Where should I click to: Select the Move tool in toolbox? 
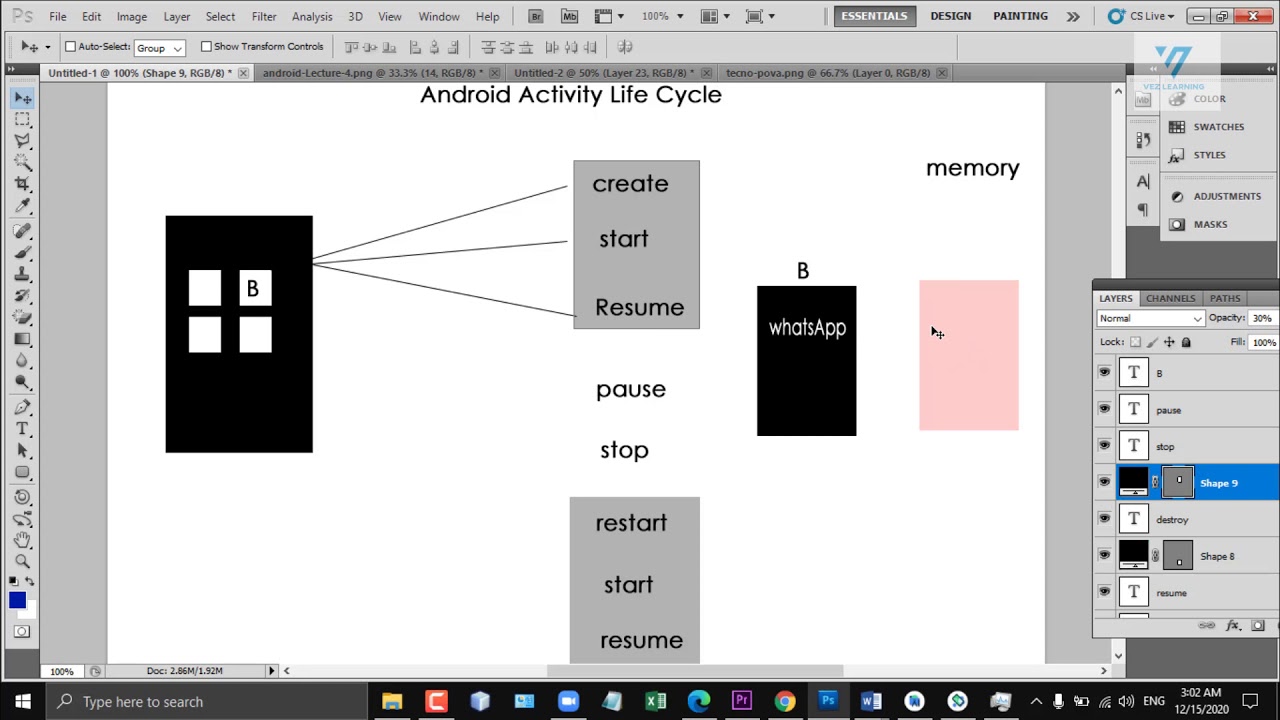pyautogui.click(x=22, y=97)
